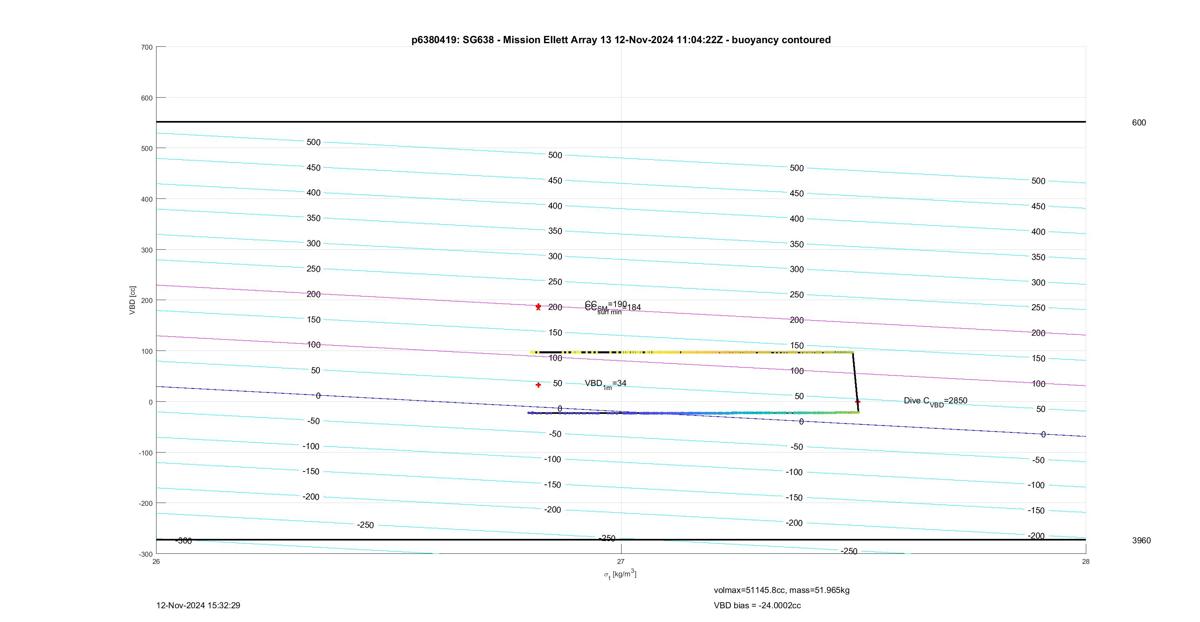Click the x-axis tick label "27"
1200x622 pixels.
pos(621,561)
